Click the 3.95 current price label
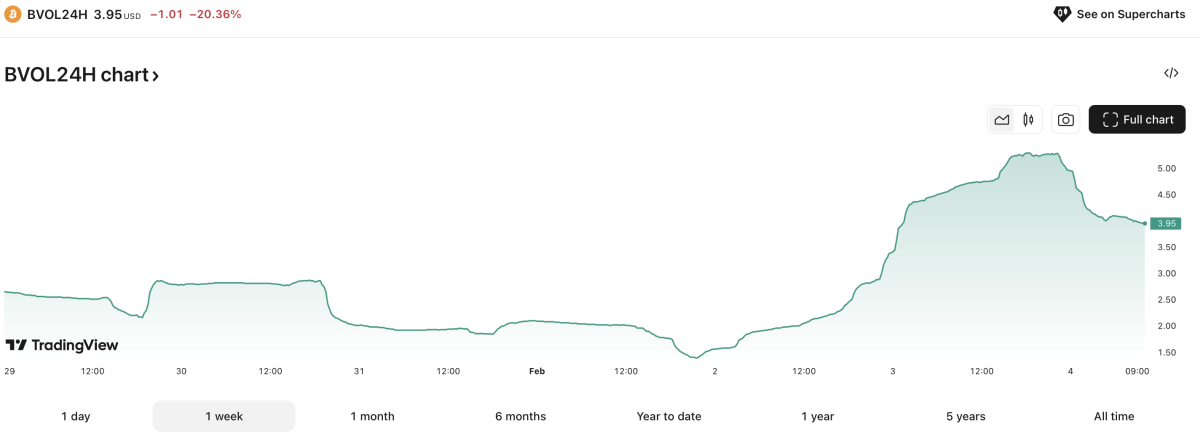Screen dimensions: 1200x446 coord(1165,223)
